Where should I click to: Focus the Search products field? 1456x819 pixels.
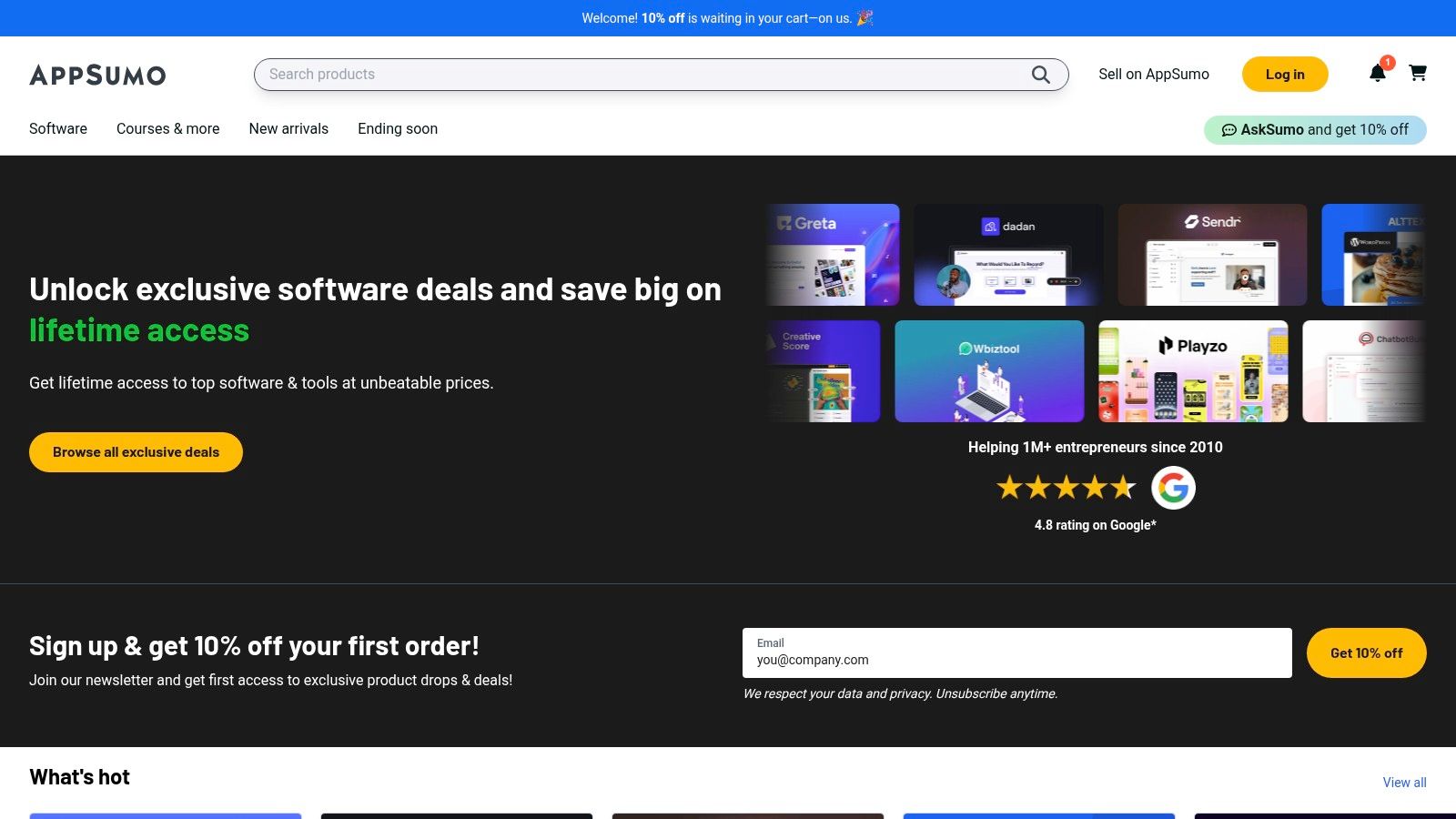click(637, 75)
